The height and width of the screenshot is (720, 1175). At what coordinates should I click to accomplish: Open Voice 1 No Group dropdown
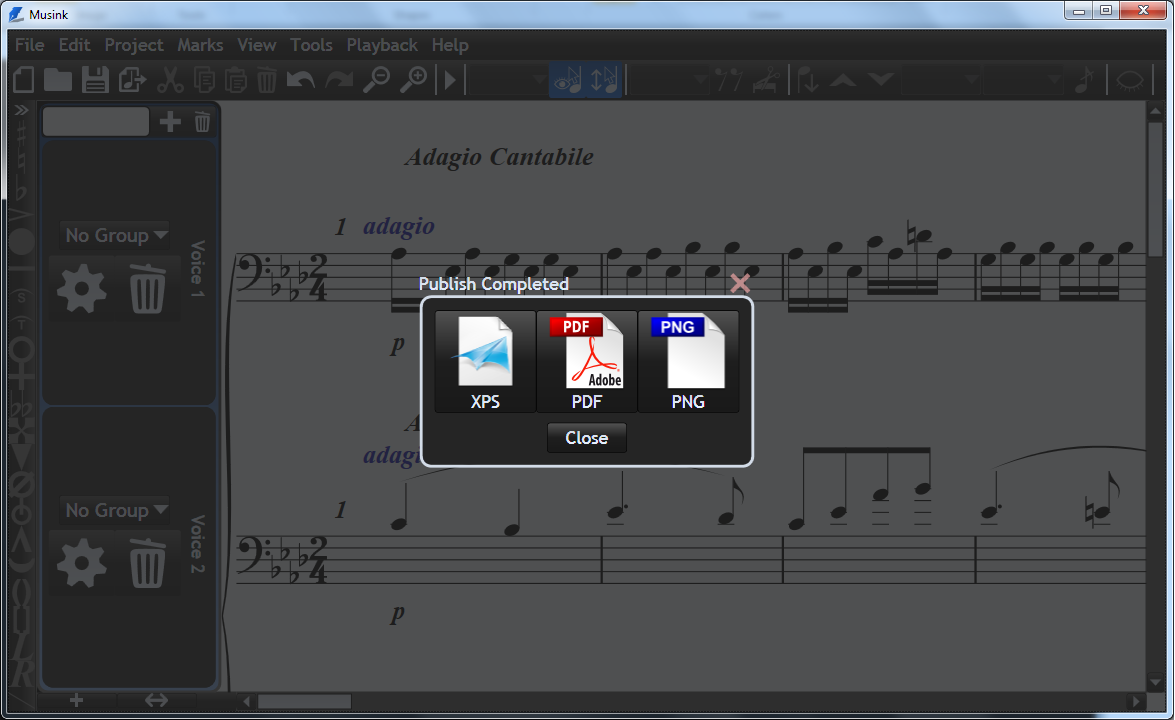pos(115,235)
